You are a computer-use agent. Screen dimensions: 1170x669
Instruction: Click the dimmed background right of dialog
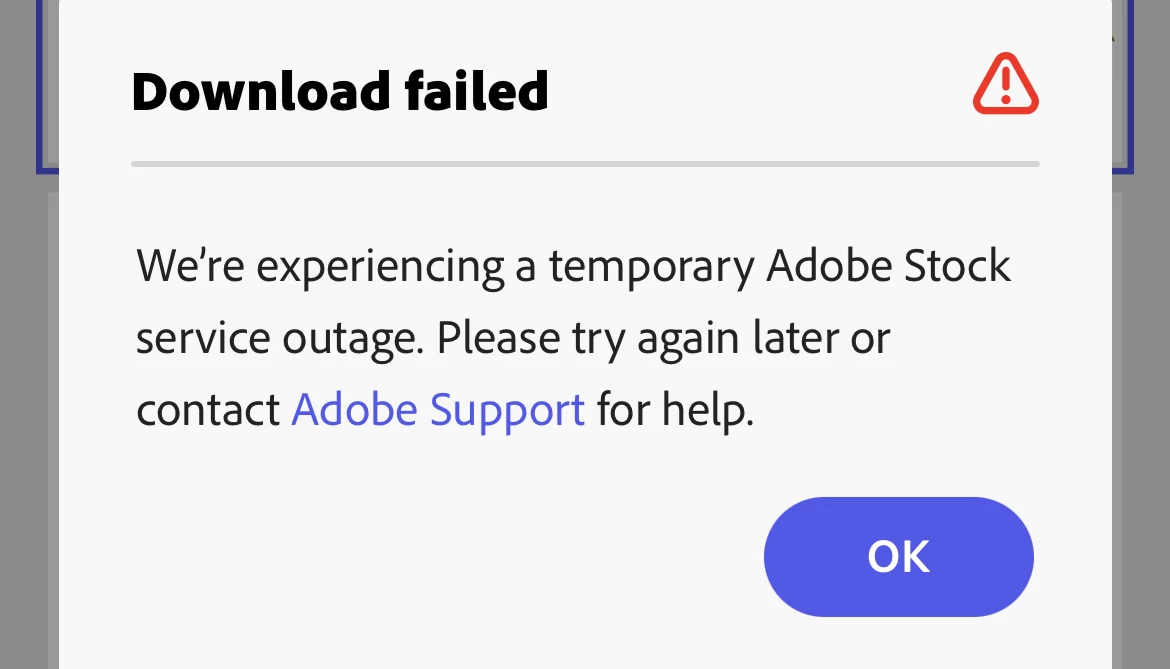click(x=1142, y=400)
